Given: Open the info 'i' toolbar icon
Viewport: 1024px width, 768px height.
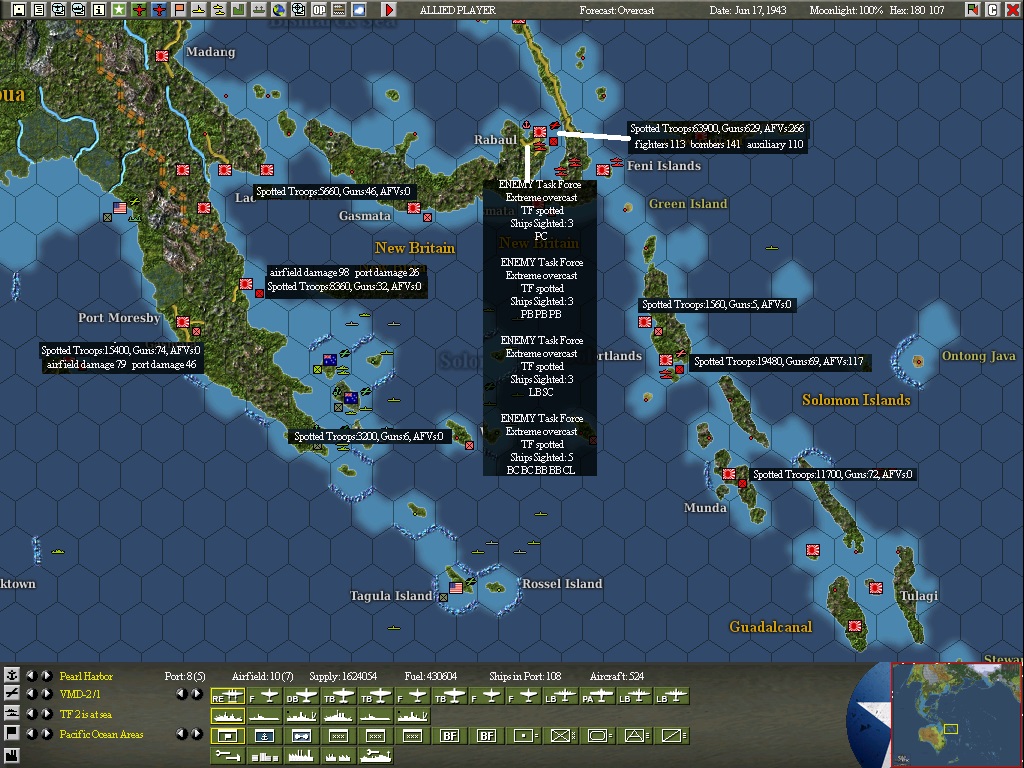Looking at the screenshot, I should [x=99, y=10].
